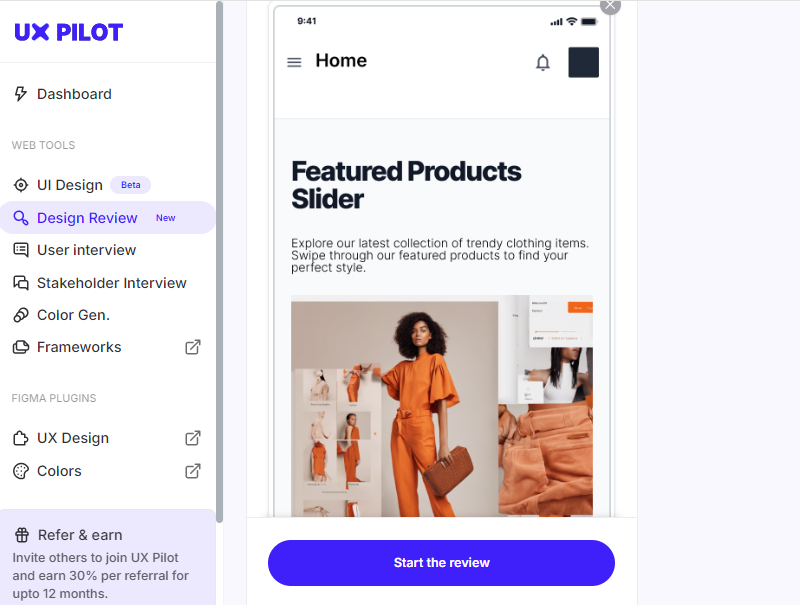Viewport: 800px width, 605px height.
Task: Close the uploaded design preview
Action: 610,5
